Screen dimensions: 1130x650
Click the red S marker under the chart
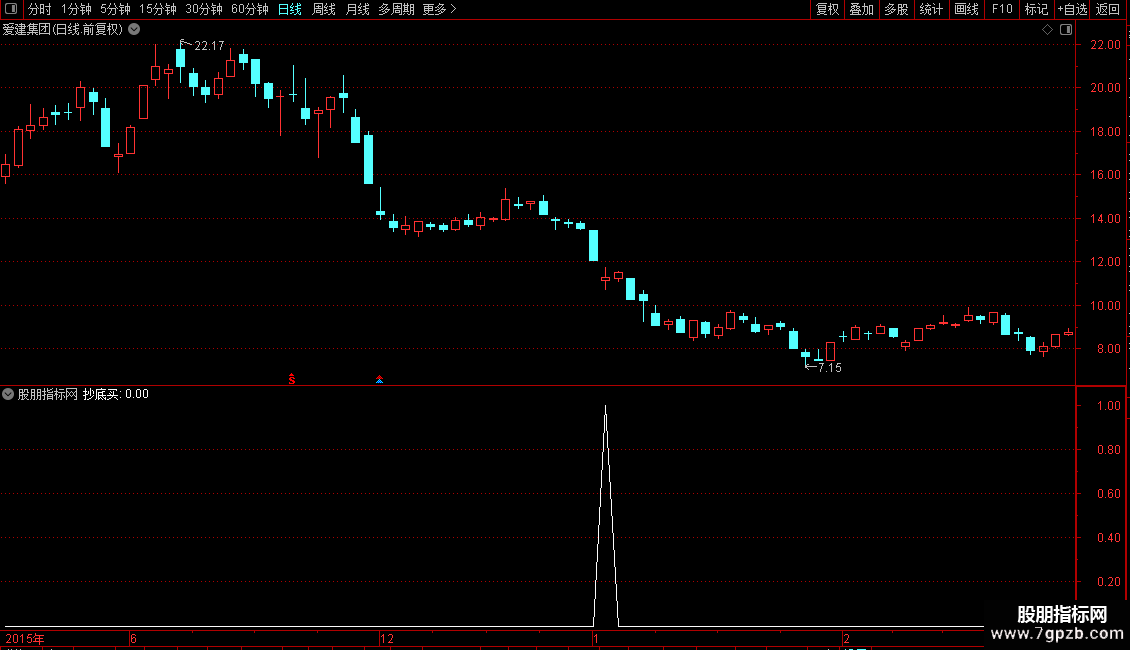click(292, 379)
